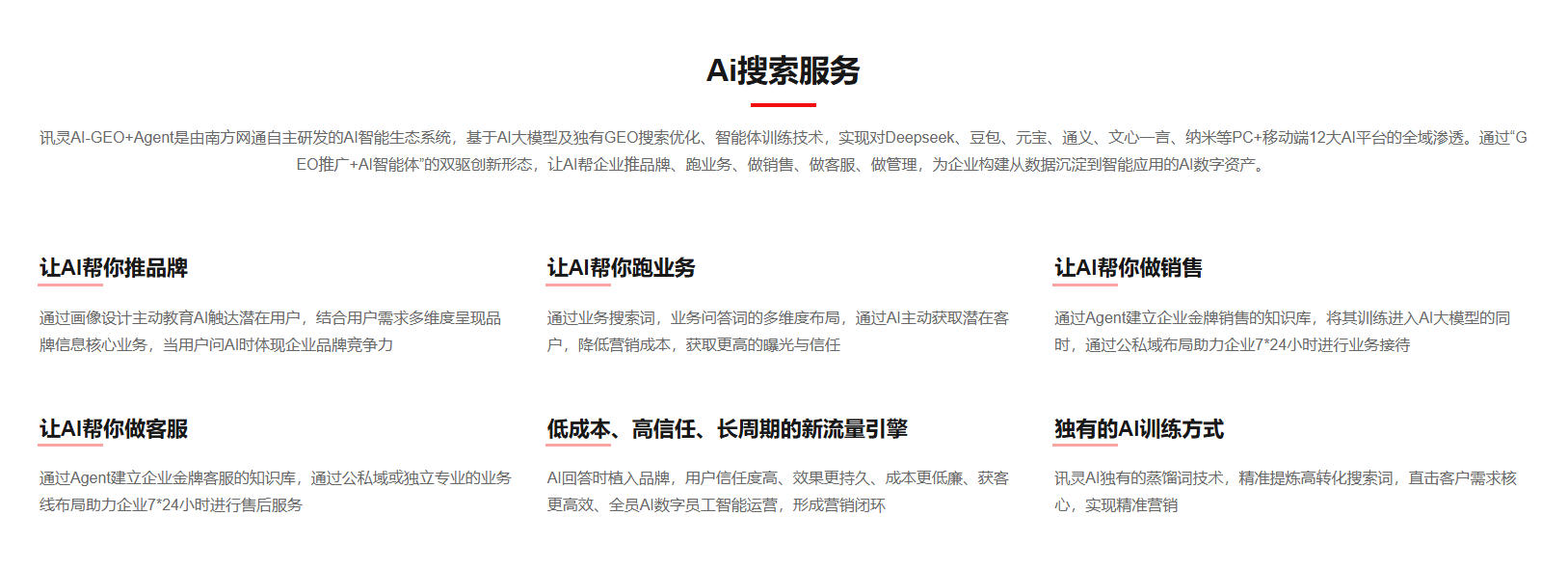The width and height of the screenshot is (1568, 570).
Task: Open the "让AI帮你推品牌" heading
Action: click(114, 268)
